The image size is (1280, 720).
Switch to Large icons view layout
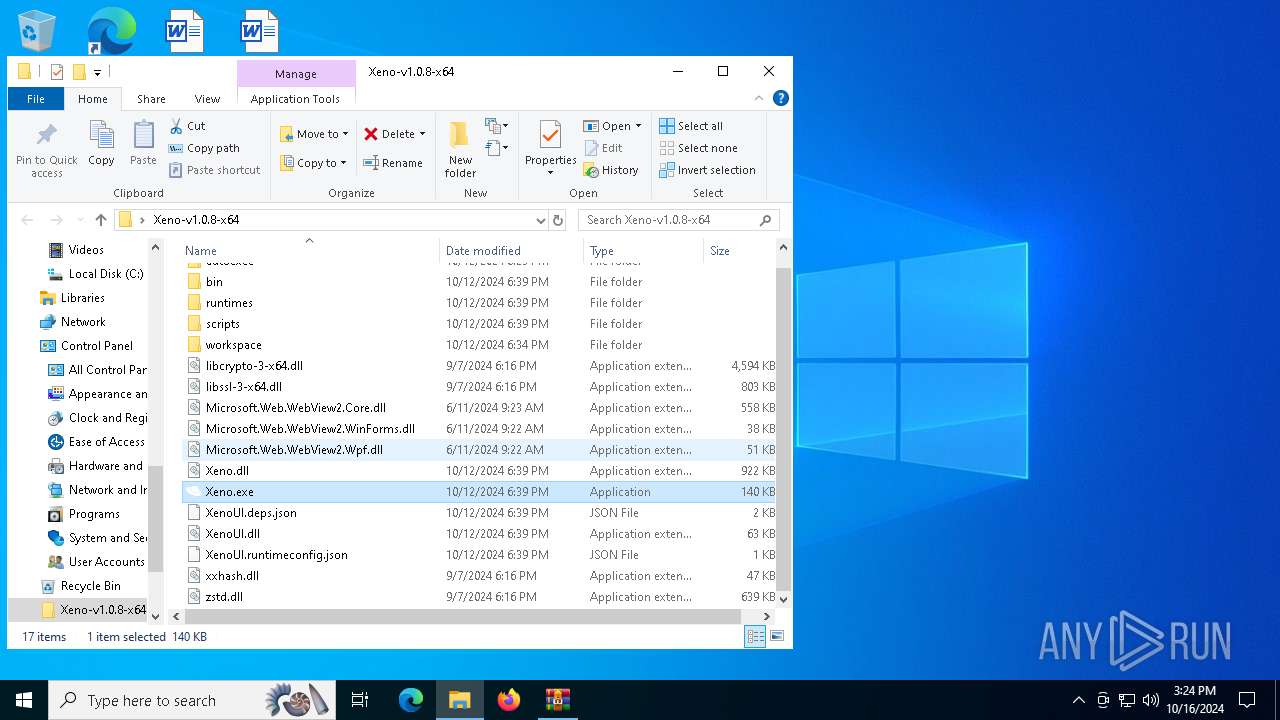pyautogui.click(x=777, y=636)
